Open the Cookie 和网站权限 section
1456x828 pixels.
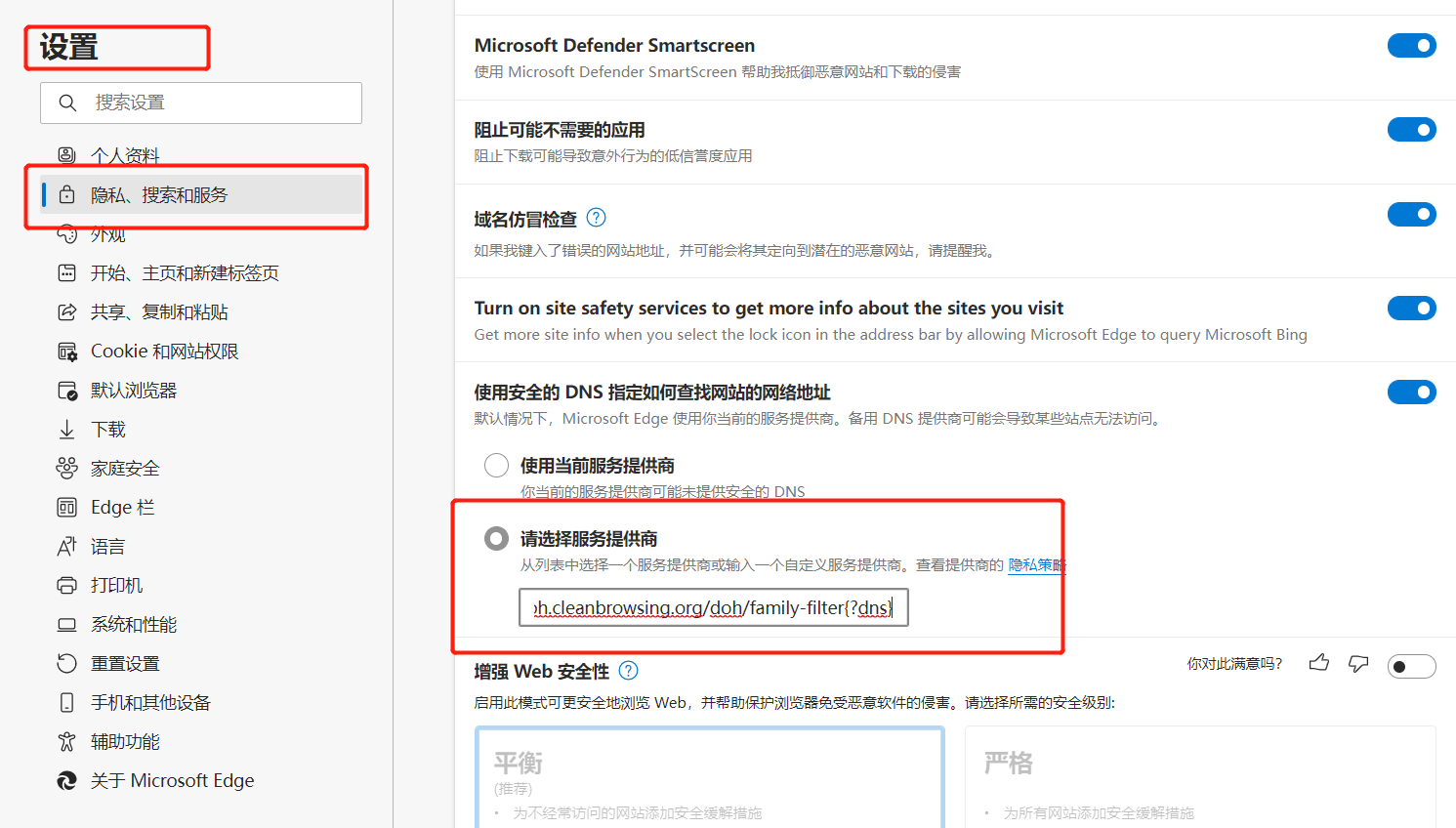pos(201,351)
